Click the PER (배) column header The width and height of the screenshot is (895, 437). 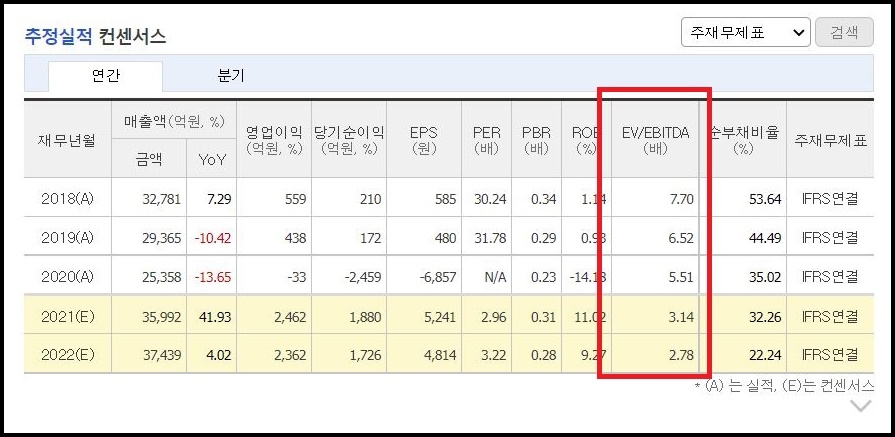coord(486,140)
